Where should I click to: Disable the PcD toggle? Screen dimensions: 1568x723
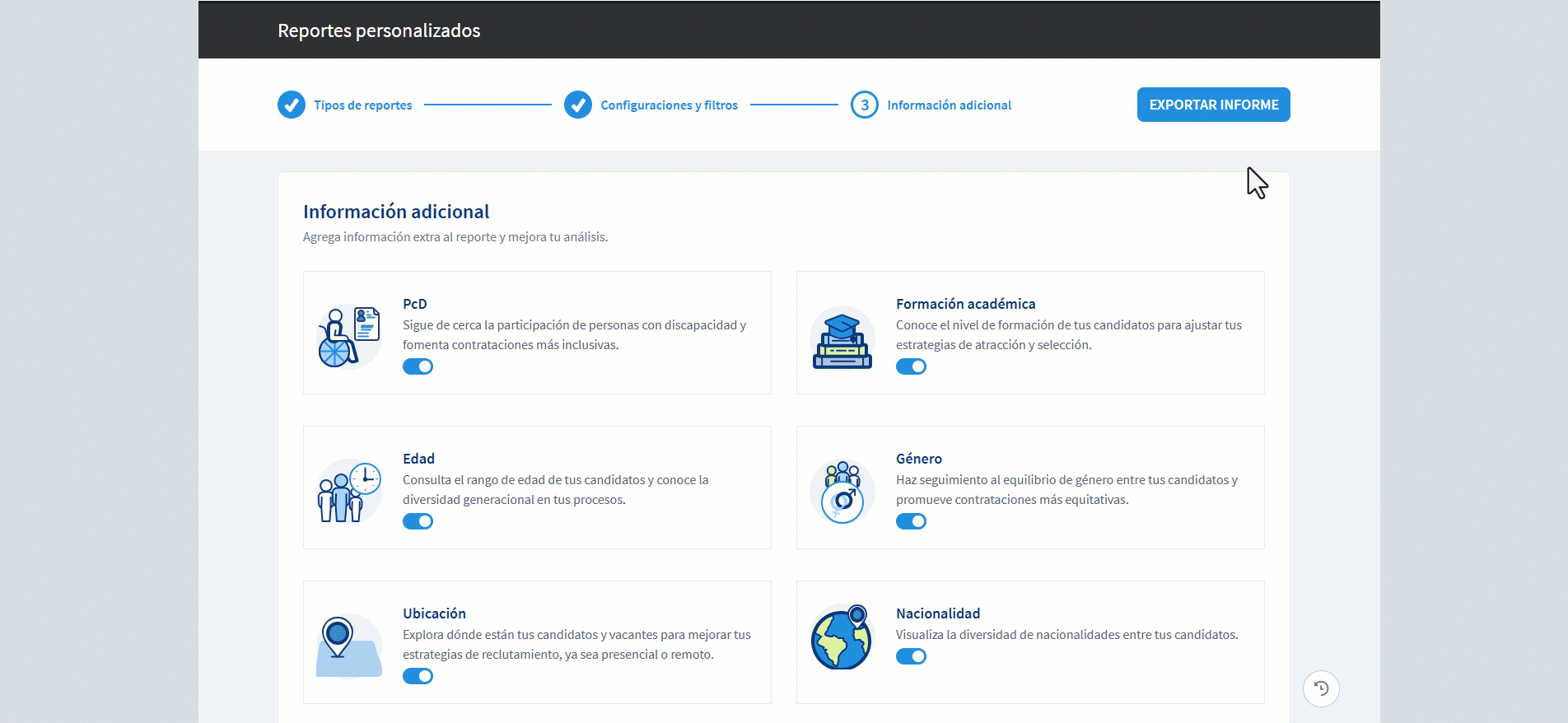(418, 366)
